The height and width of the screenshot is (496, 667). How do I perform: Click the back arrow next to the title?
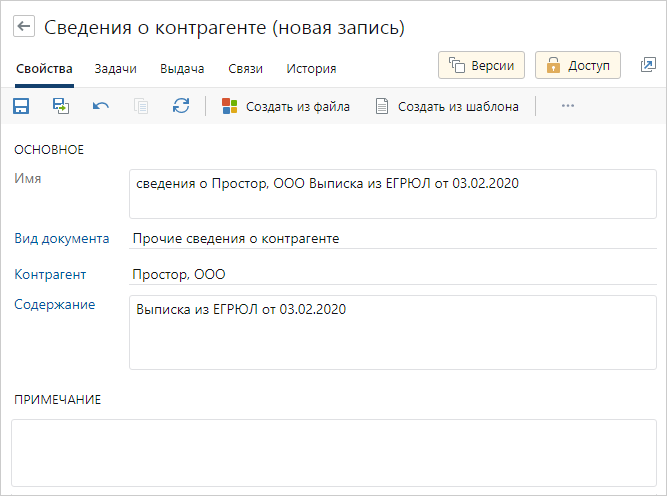pyautogui.click(x=24, y=28)
